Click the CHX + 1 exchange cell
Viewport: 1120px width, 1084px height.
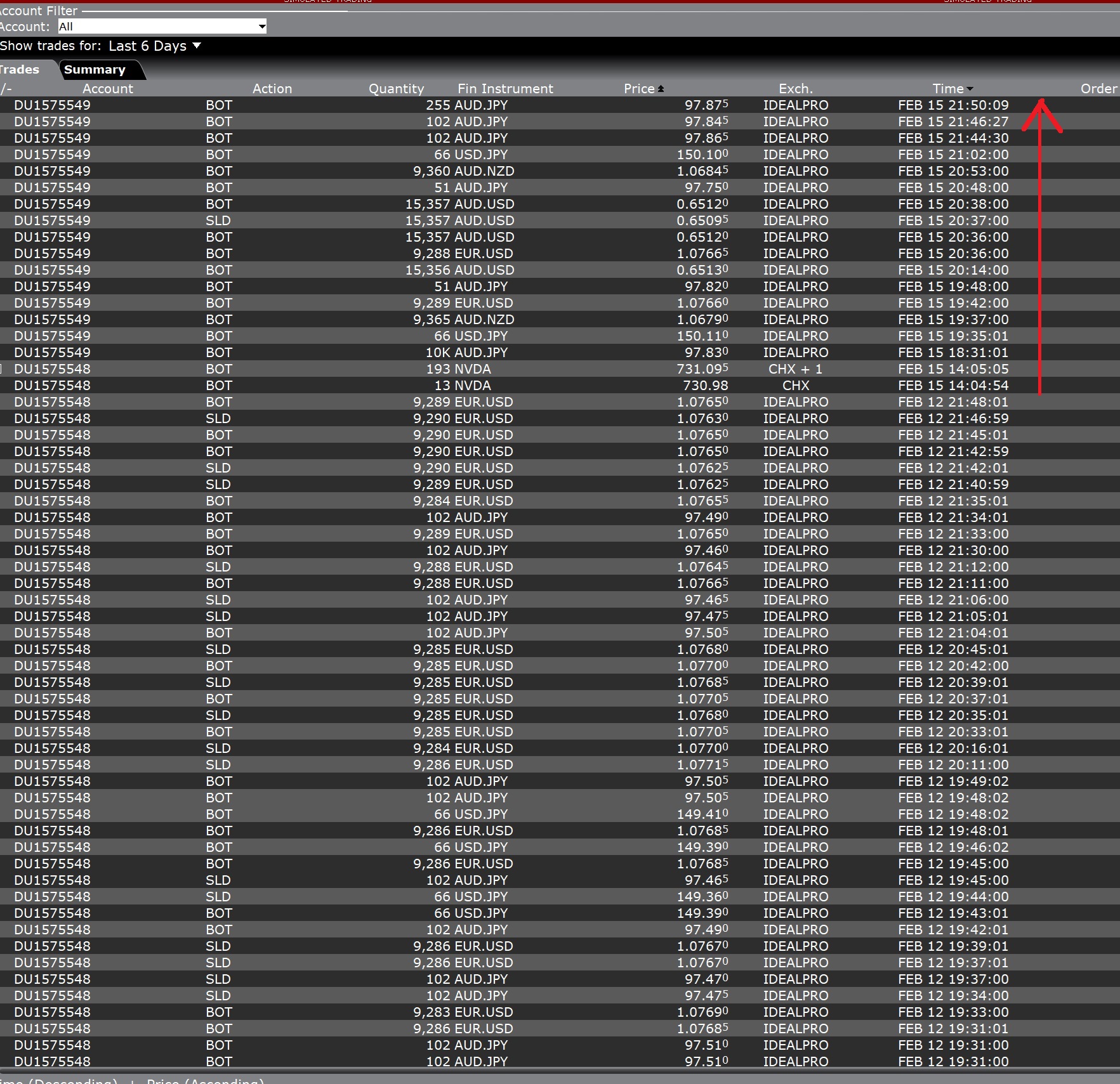click(x=796, y=369)
